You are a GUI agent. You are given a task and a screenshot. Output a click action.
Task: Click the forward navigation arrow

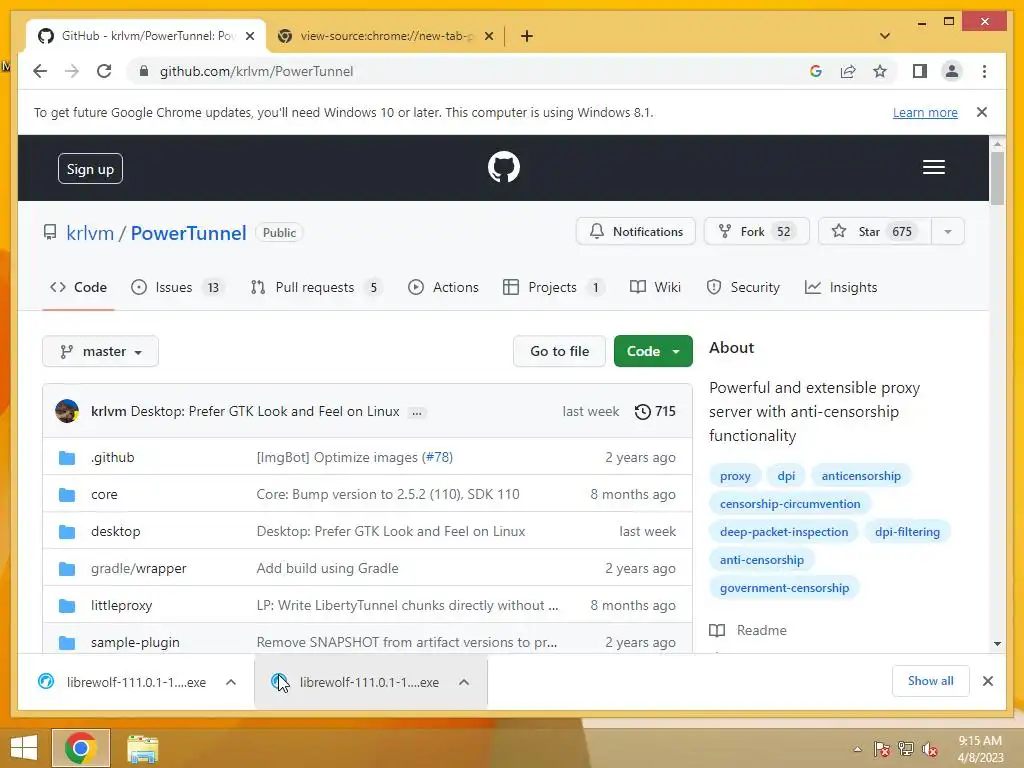click(72, 71)
